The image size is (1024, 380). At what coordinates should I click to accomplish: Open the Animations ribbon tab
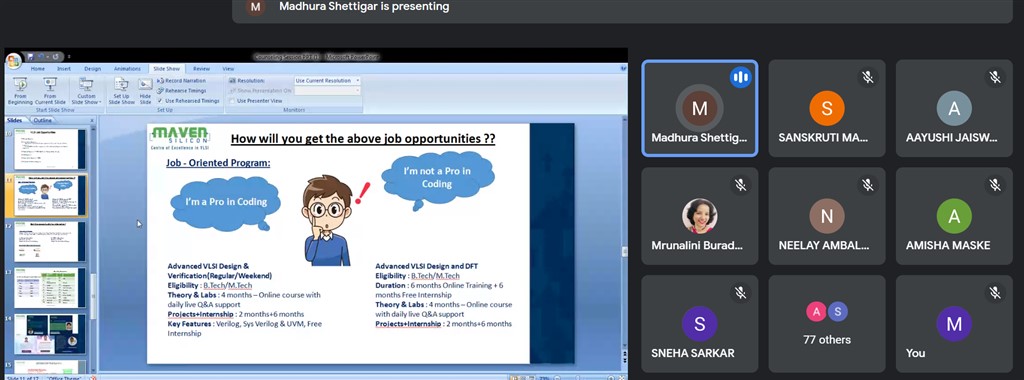127,69
